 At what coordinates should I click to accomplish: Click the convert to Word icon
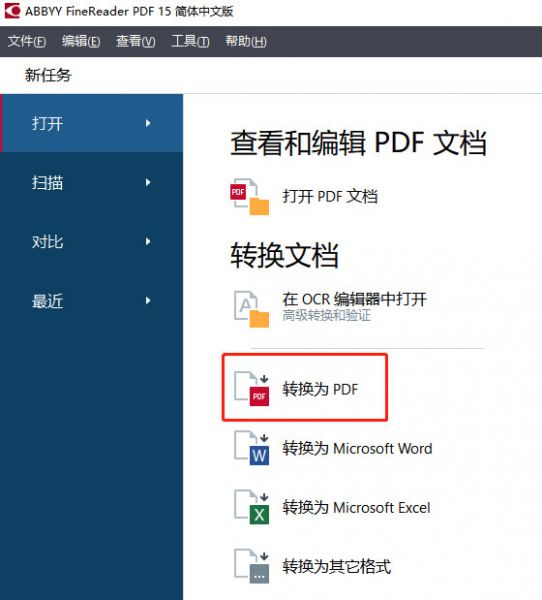(x=251, y=448)
